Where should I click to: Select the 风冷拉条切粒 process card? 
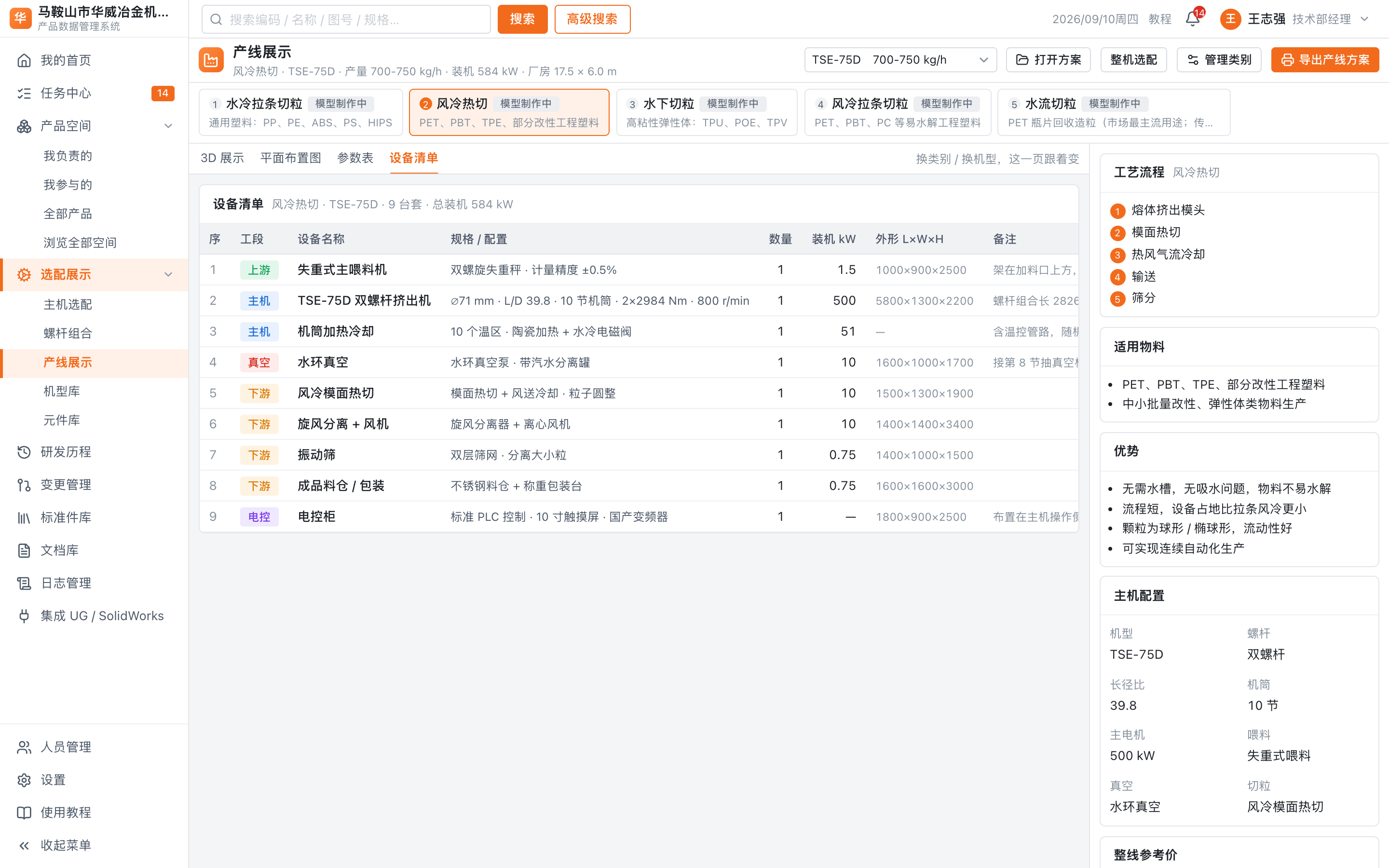[x=897, y=112]
